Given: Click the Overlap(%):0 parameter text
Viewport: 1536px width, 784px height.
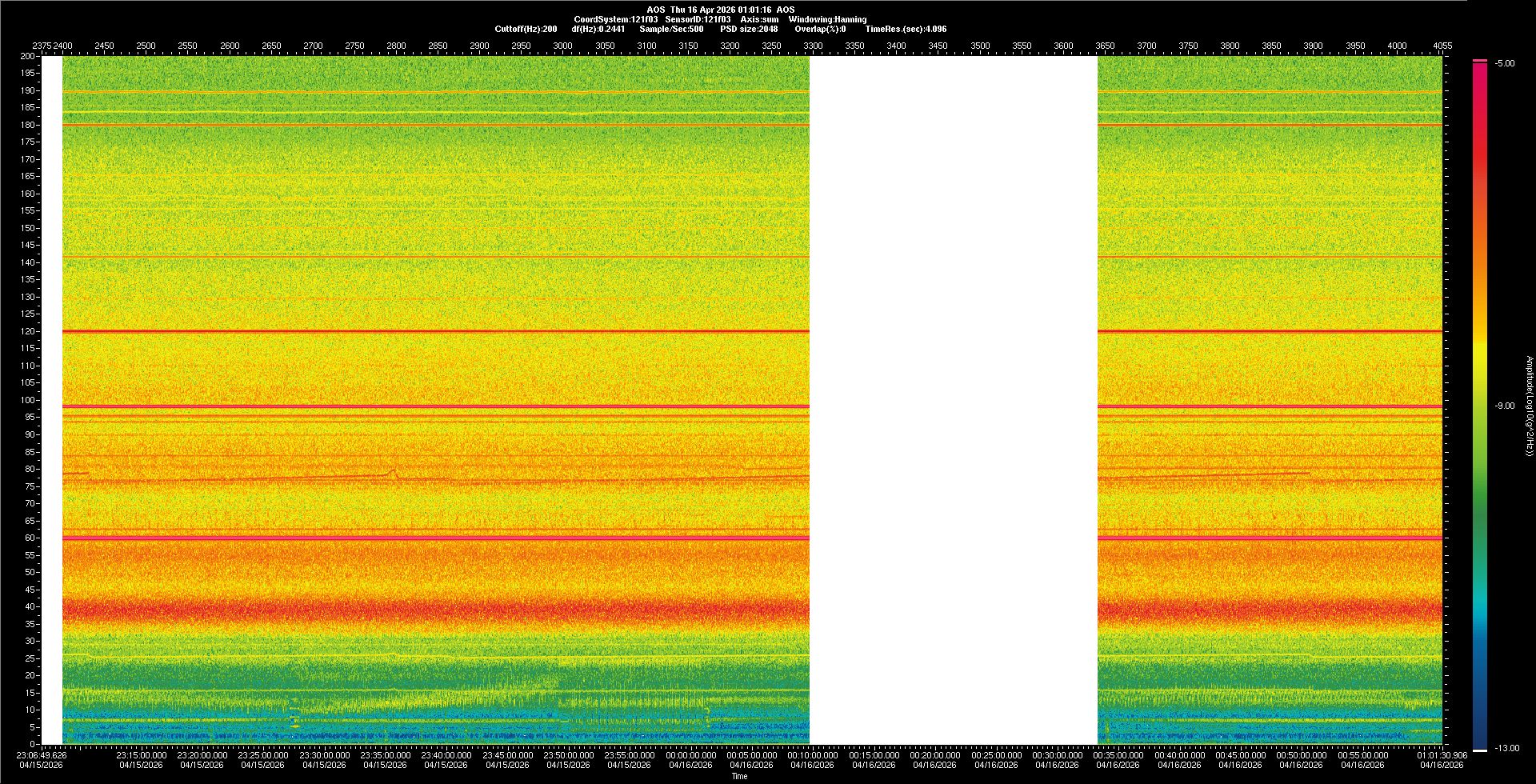Looking at the screenshot, I should 820,29.
